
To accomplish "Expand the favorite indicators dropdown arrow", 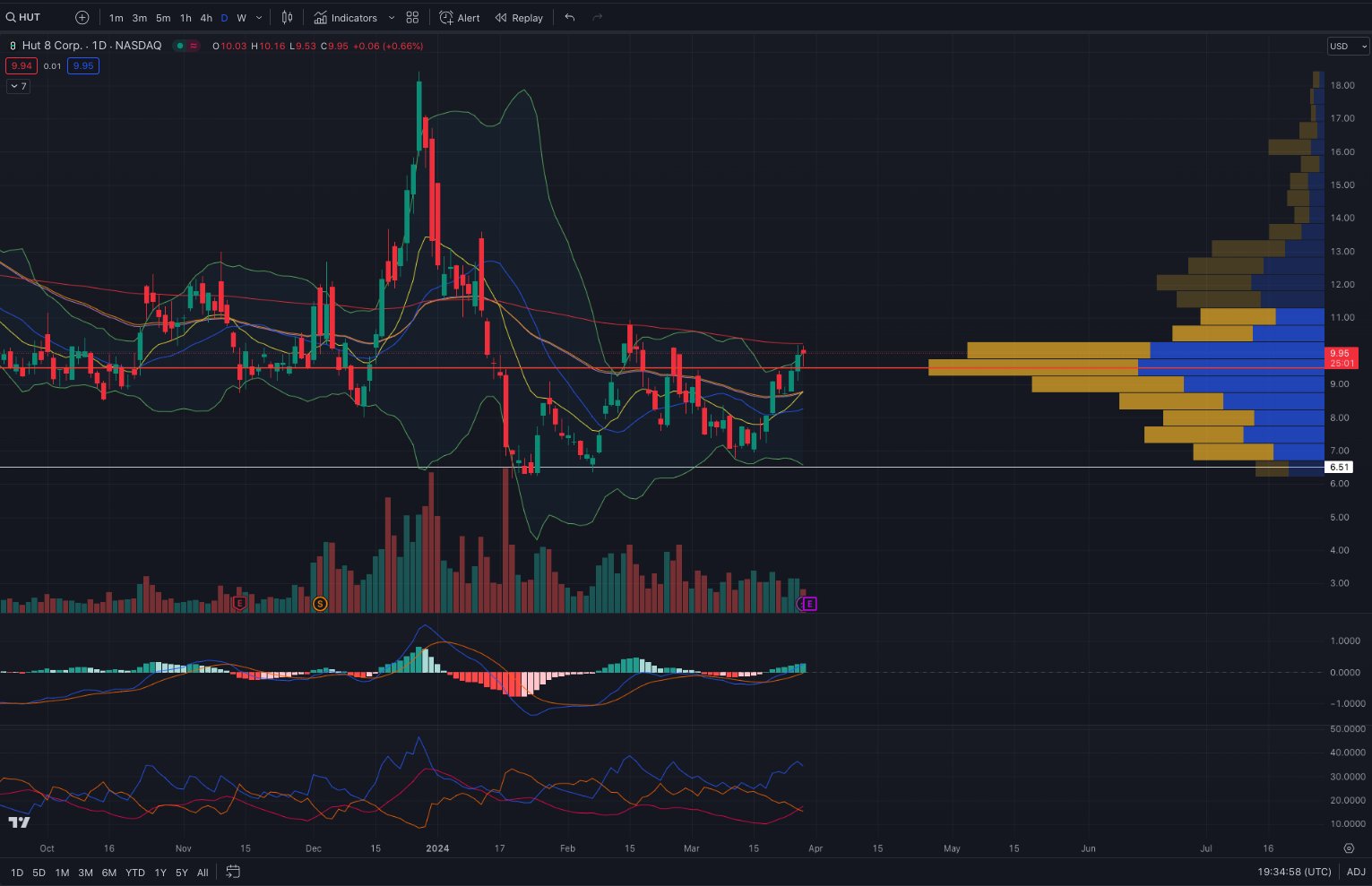I will tap(392, 17).
